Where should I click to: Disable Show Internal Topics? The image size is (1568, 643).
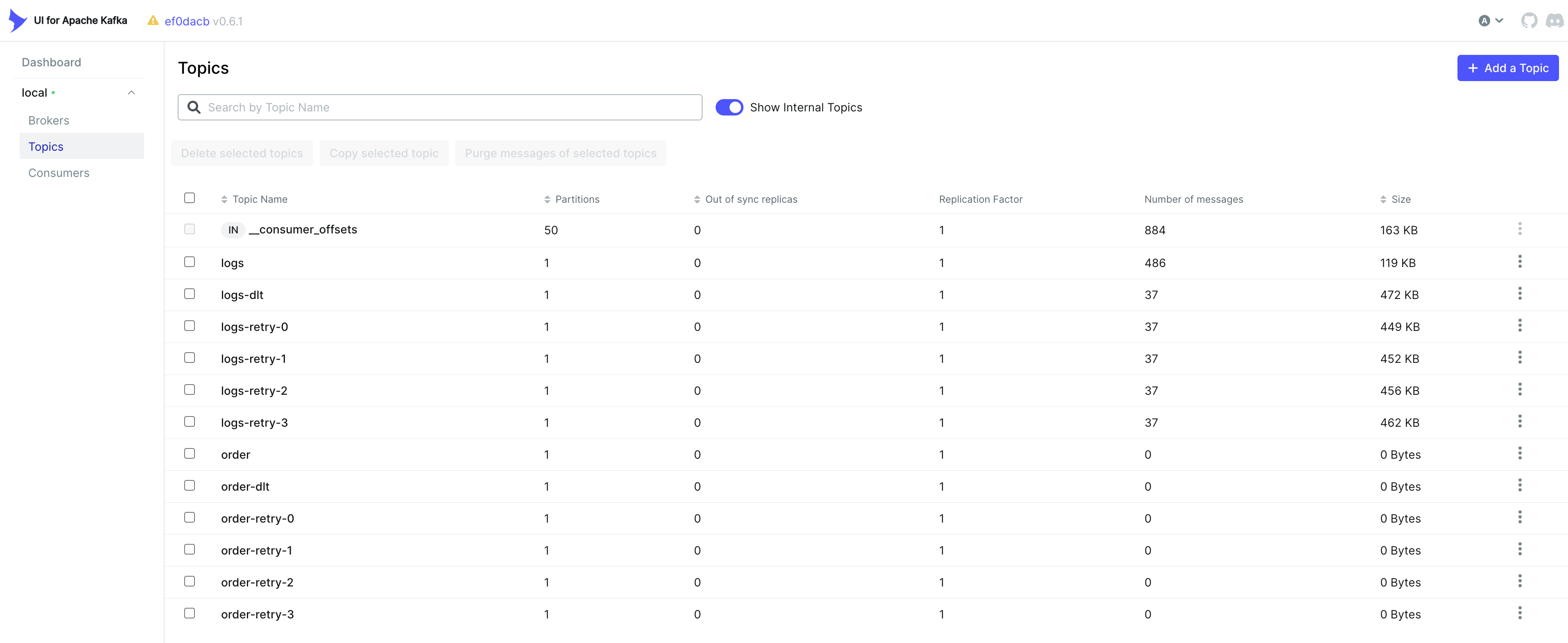(x=729, y=106)
